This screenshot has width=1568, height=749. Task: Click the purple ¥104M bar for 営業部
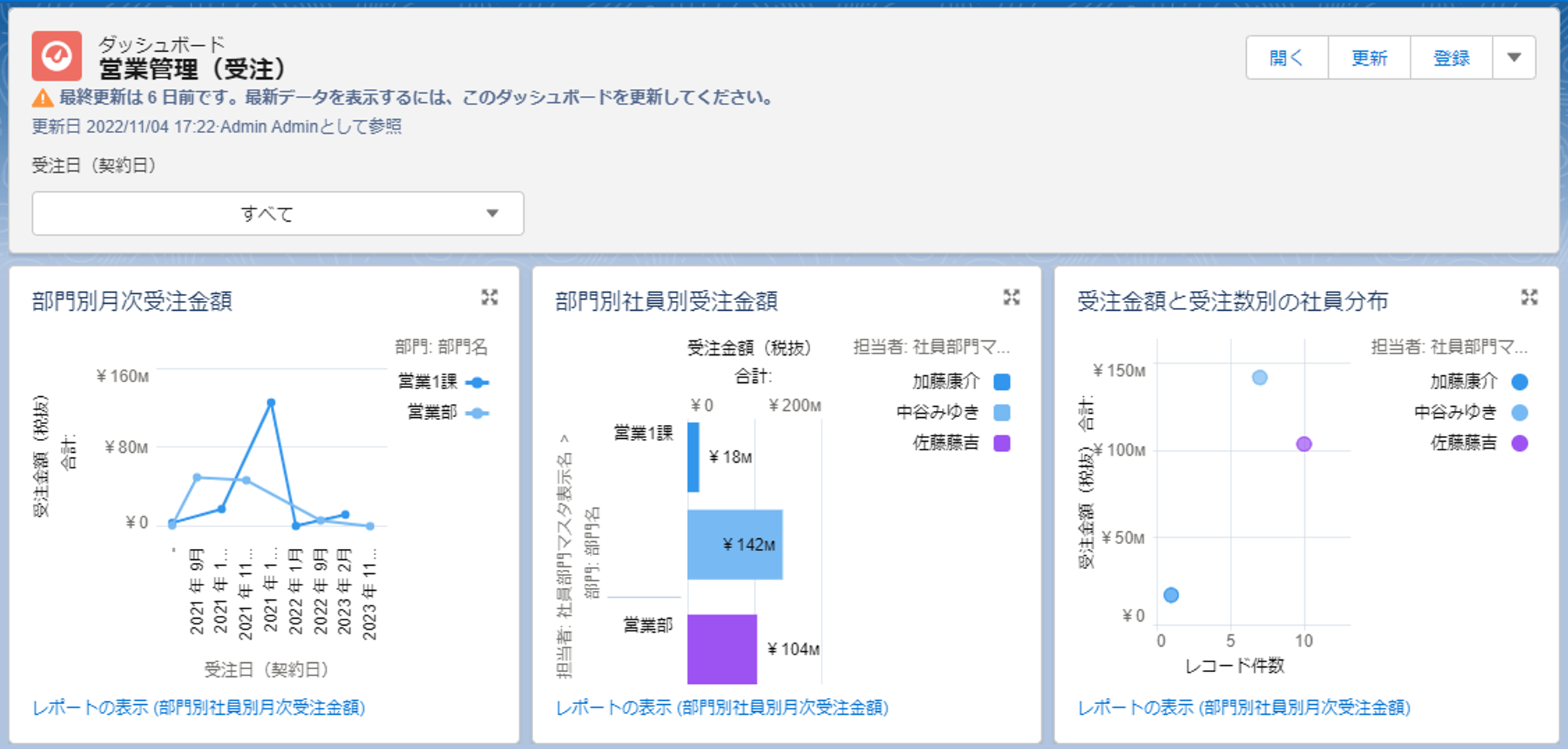tap(721, 649)
